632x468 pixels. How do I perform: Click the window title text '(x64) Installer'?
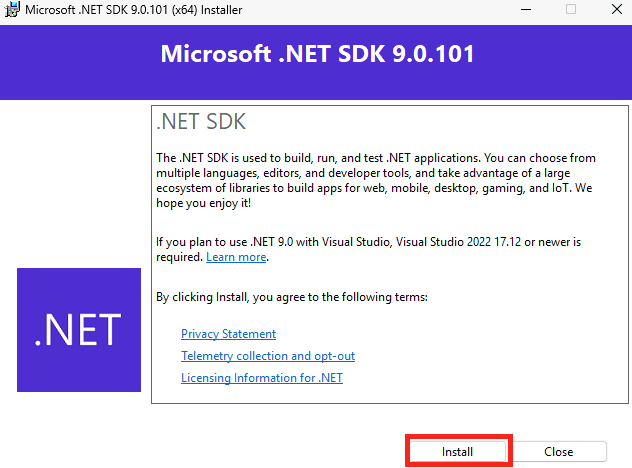[x=207, y=10]
